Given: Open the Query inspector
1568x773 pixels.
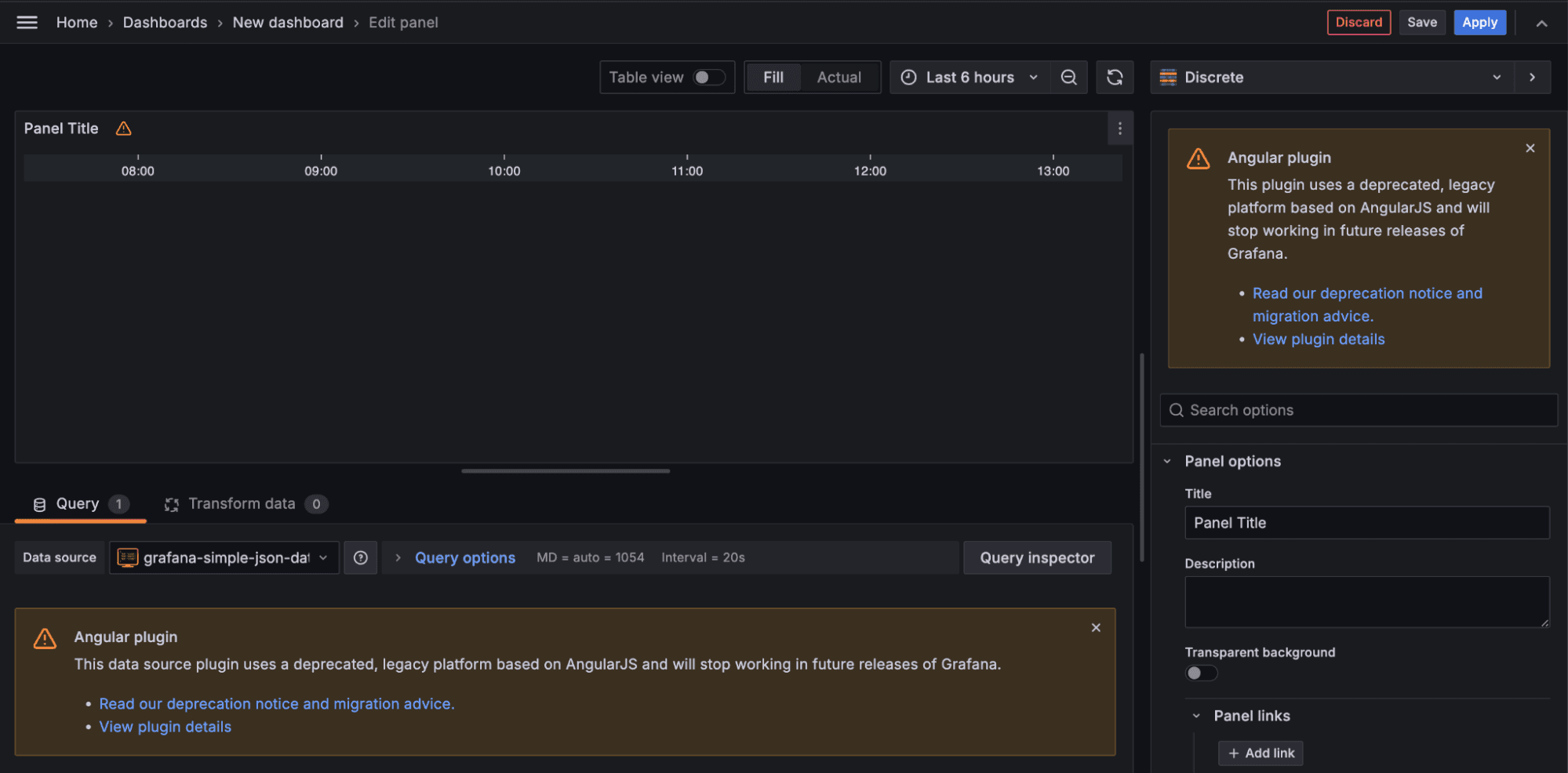Looking at the screenshot, I should pos(1037,558).
